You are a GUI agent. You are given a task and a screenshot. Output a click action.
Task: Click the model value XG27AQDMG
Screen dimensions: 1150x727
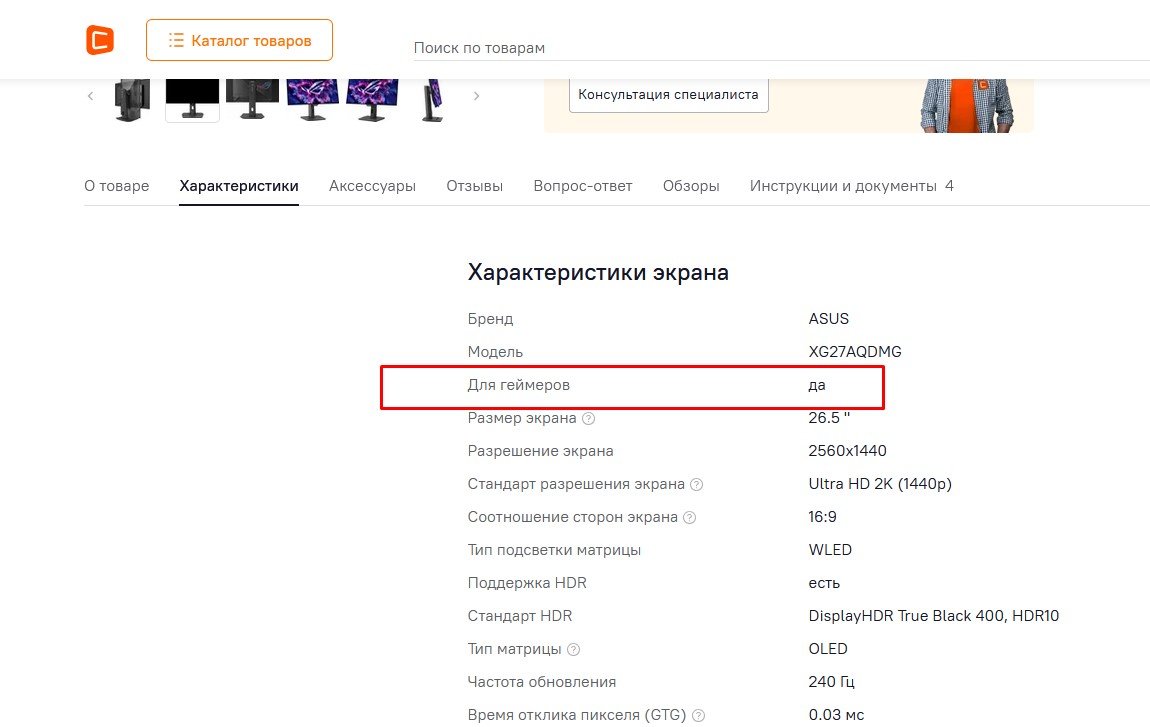(855, 352)
